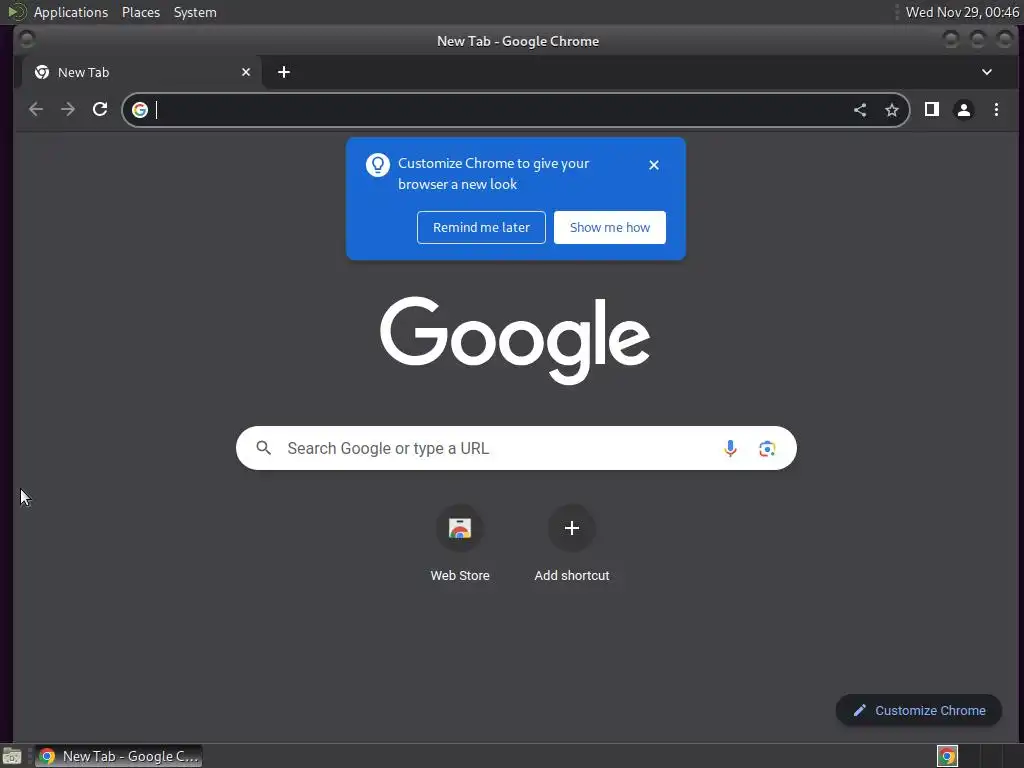The width and height of the screenshot is (1024, 768).
Task: Click Remind me later
Action: (481, 227)
